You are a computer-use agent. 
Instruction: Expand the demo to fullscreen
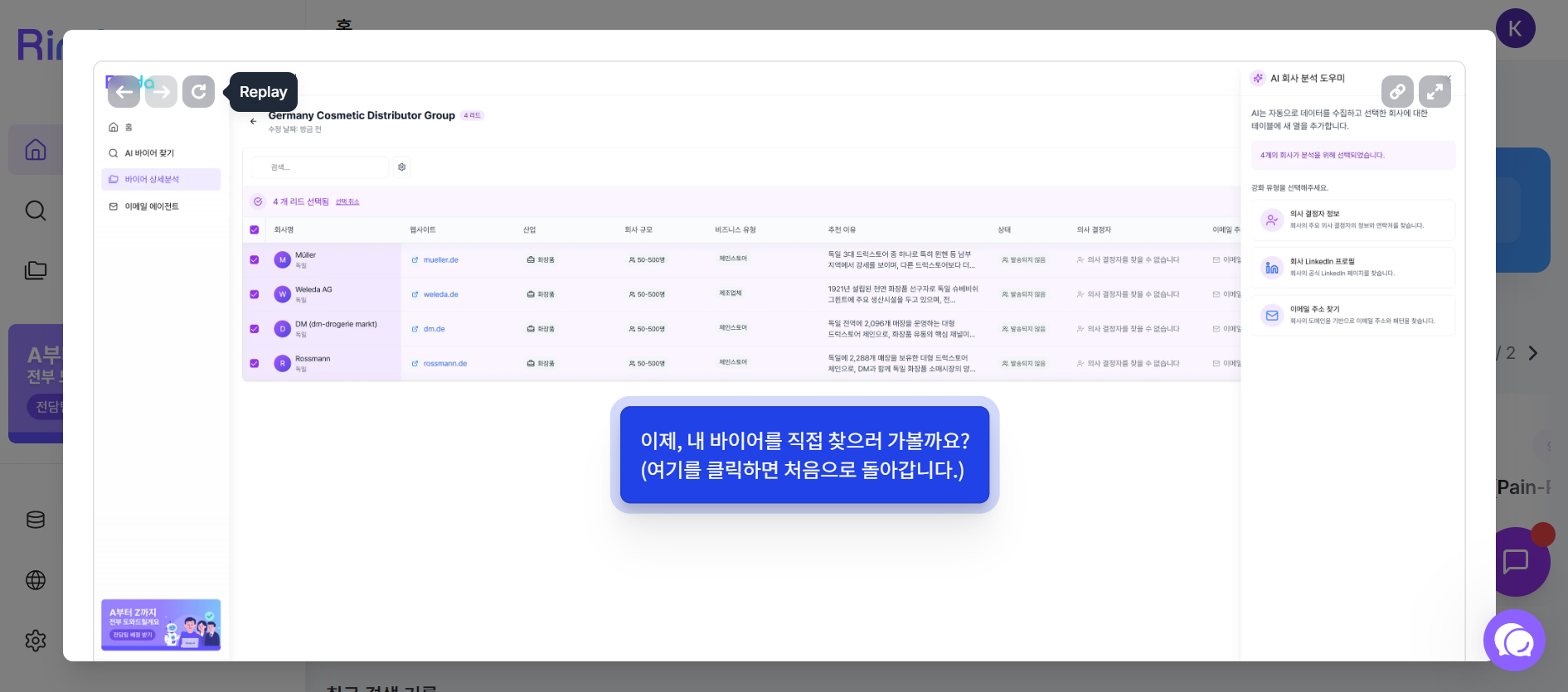1435,91
